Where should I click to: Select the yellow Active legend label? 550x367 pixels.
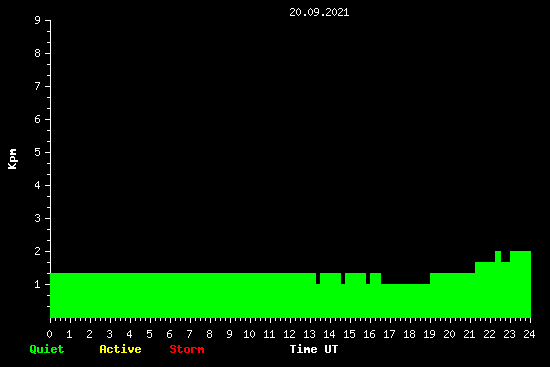[x=120, y=349]
